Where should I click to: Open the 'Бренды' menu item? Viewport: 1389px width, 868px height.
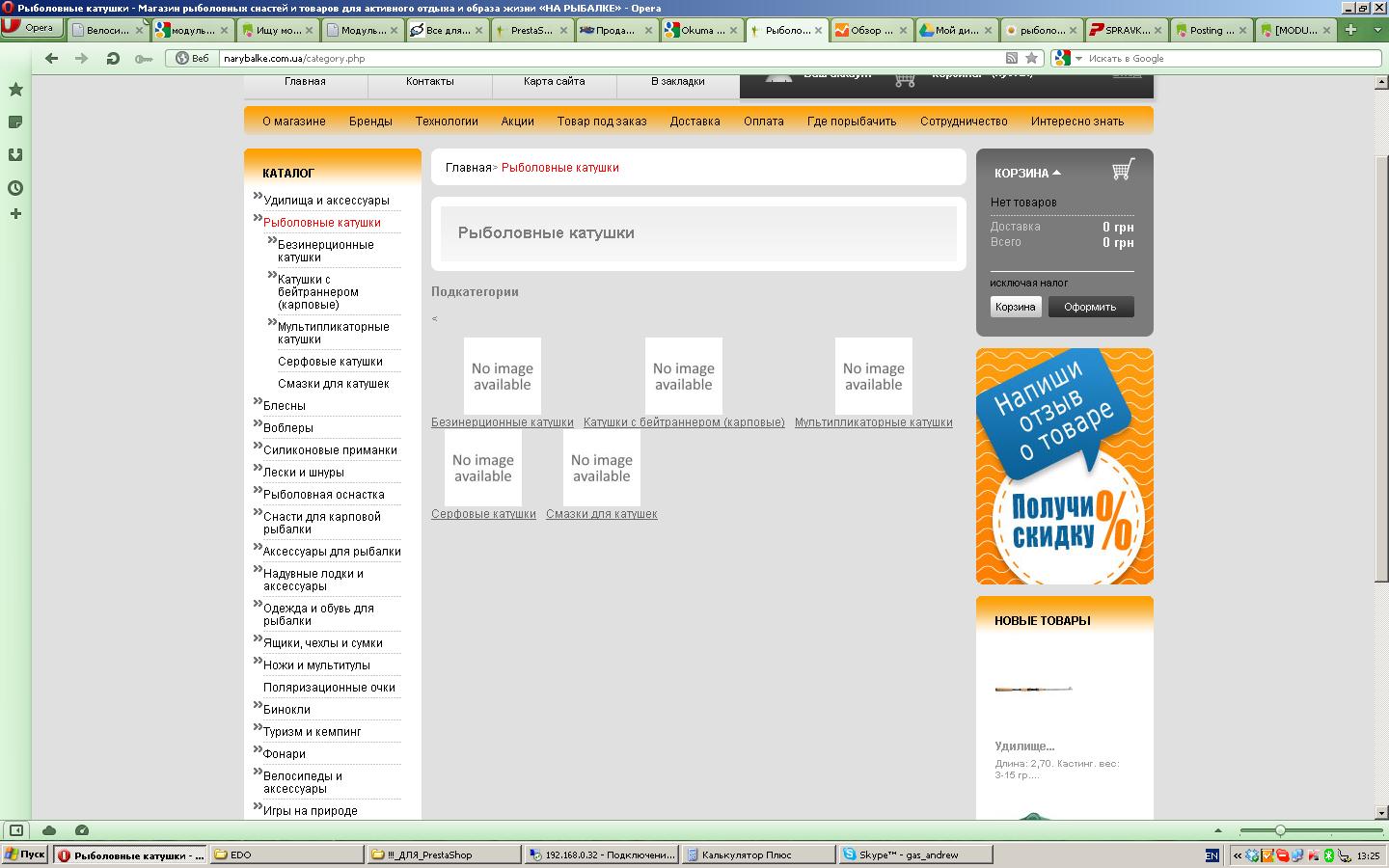(370, 122)
